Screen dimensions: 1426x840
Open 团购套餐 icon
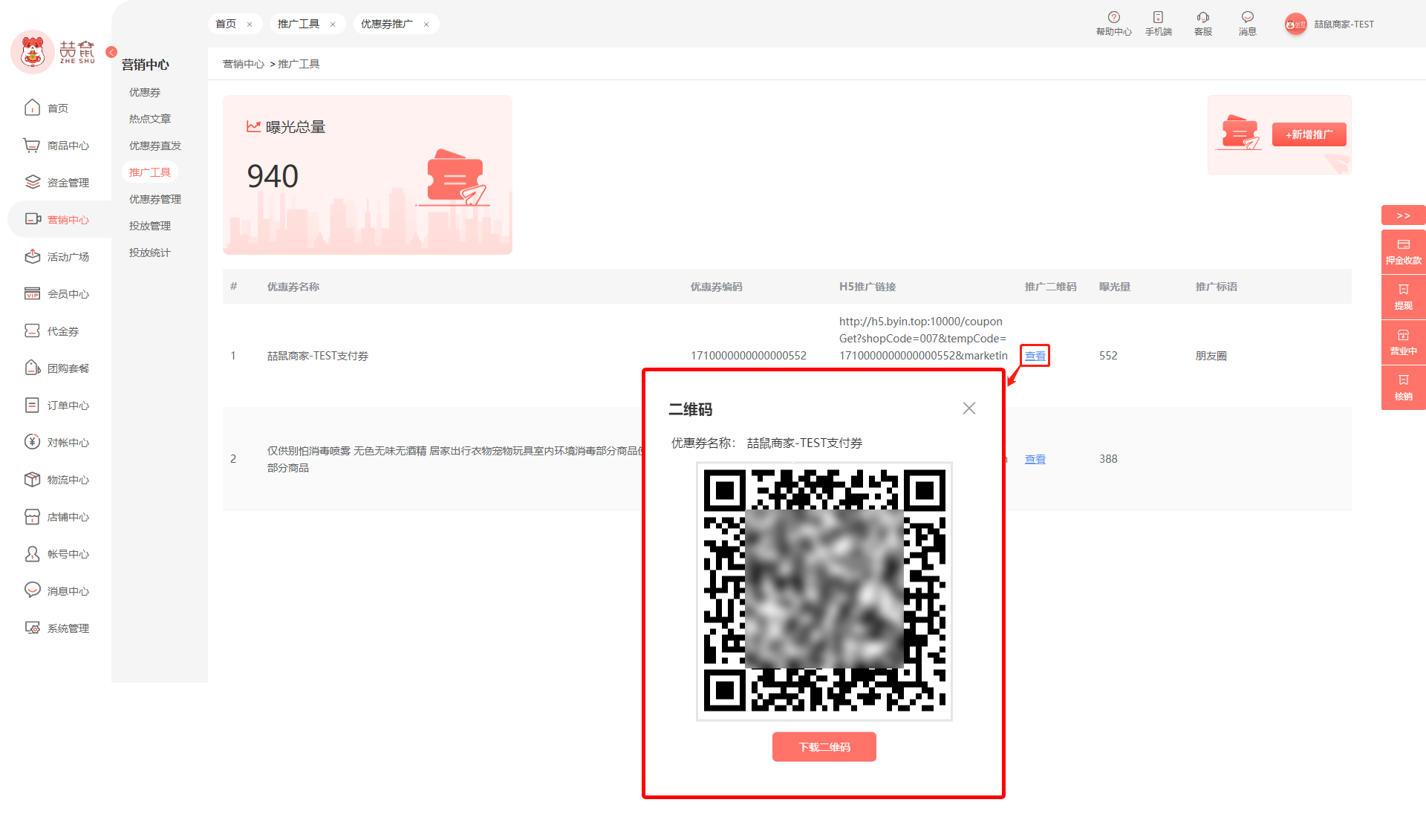[32, 368]
